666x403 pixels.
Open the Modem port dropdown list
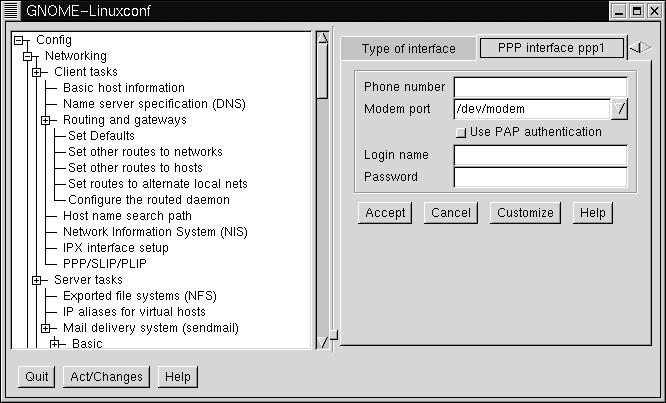(x=619, y=109)
